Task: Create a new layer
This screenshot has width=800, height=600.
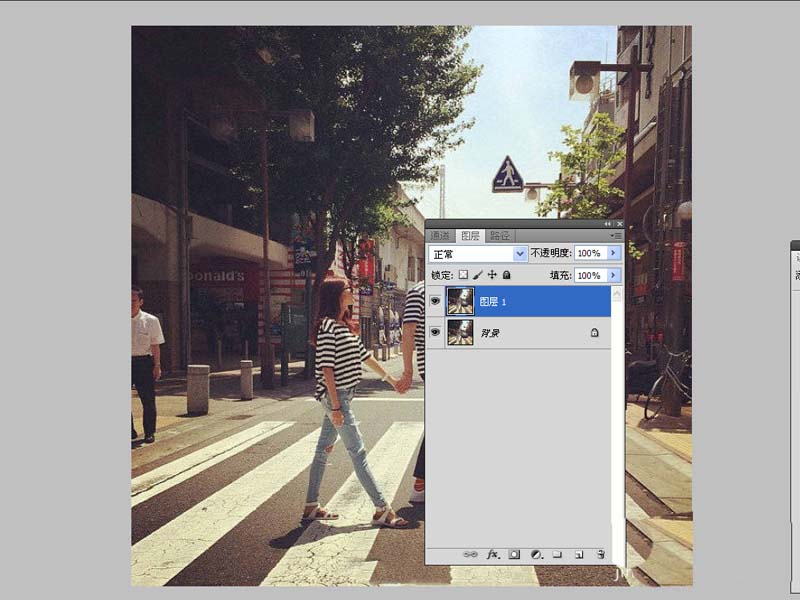Action: tap(579, 555)
